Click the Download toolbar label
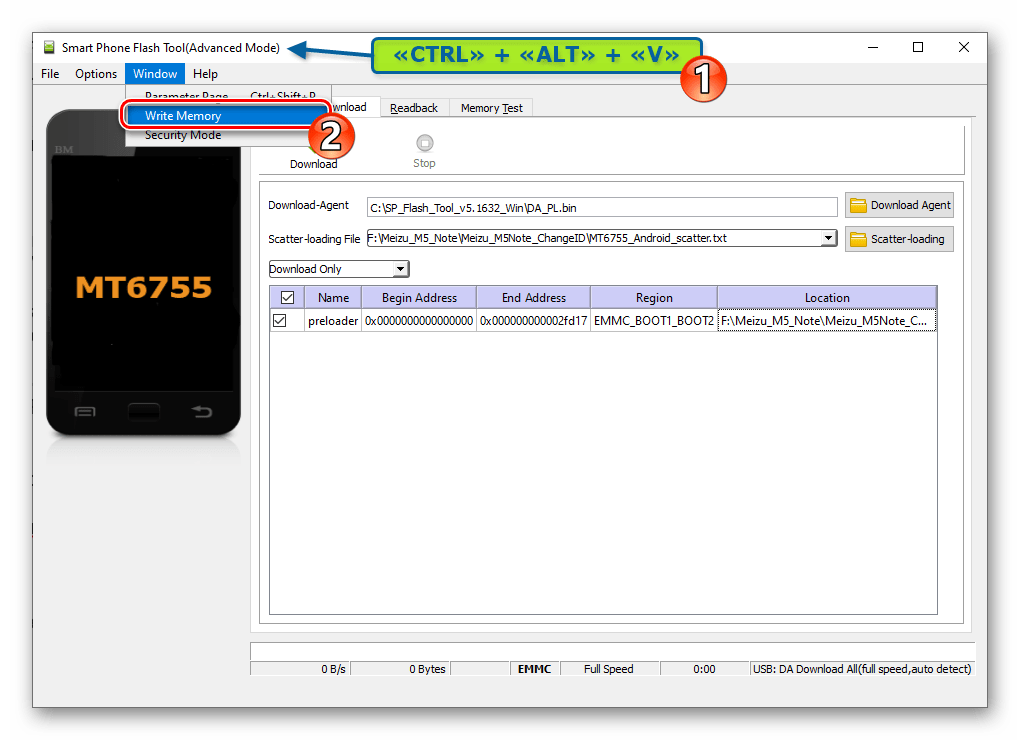The height and width of the screenshot is (740, 1020). tap(314, 164)
